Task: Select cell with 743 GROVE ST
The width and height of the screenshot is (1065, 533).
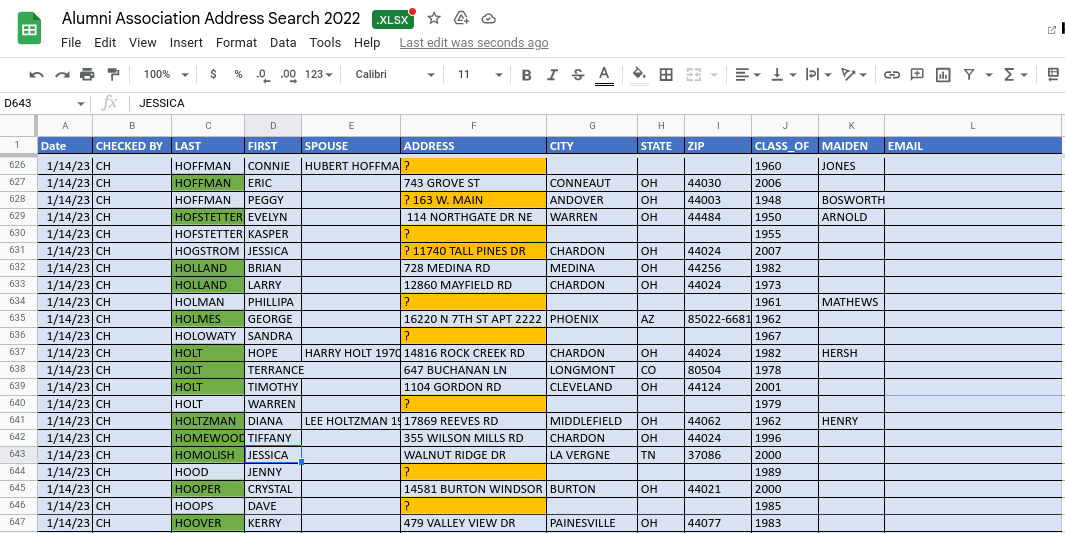Action: click(x=473, y=183)
